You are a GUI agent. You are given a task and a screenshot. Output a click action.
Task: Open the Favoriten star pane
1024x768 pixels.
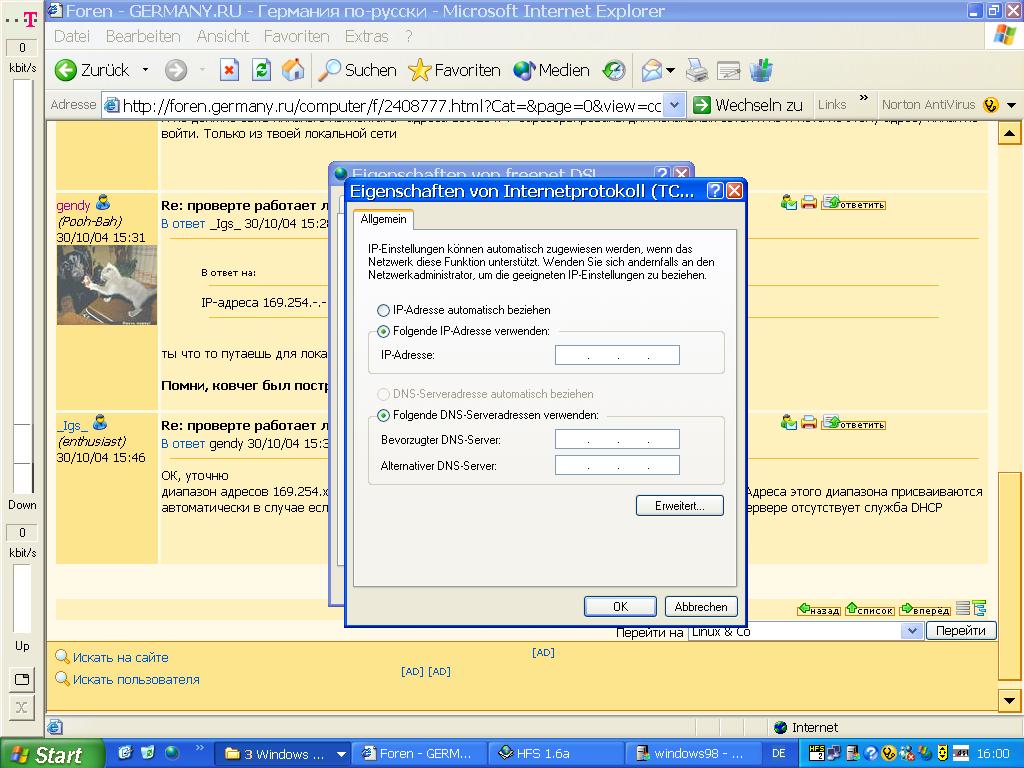(454, 70)
